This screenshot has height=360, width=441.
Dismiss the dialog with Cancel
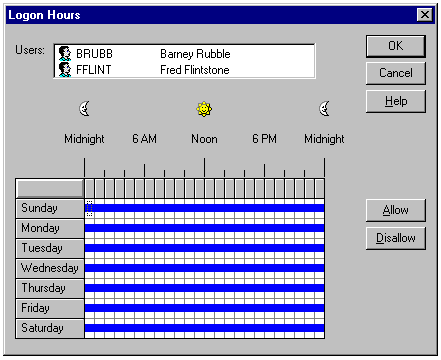click(x=396, y=73)
